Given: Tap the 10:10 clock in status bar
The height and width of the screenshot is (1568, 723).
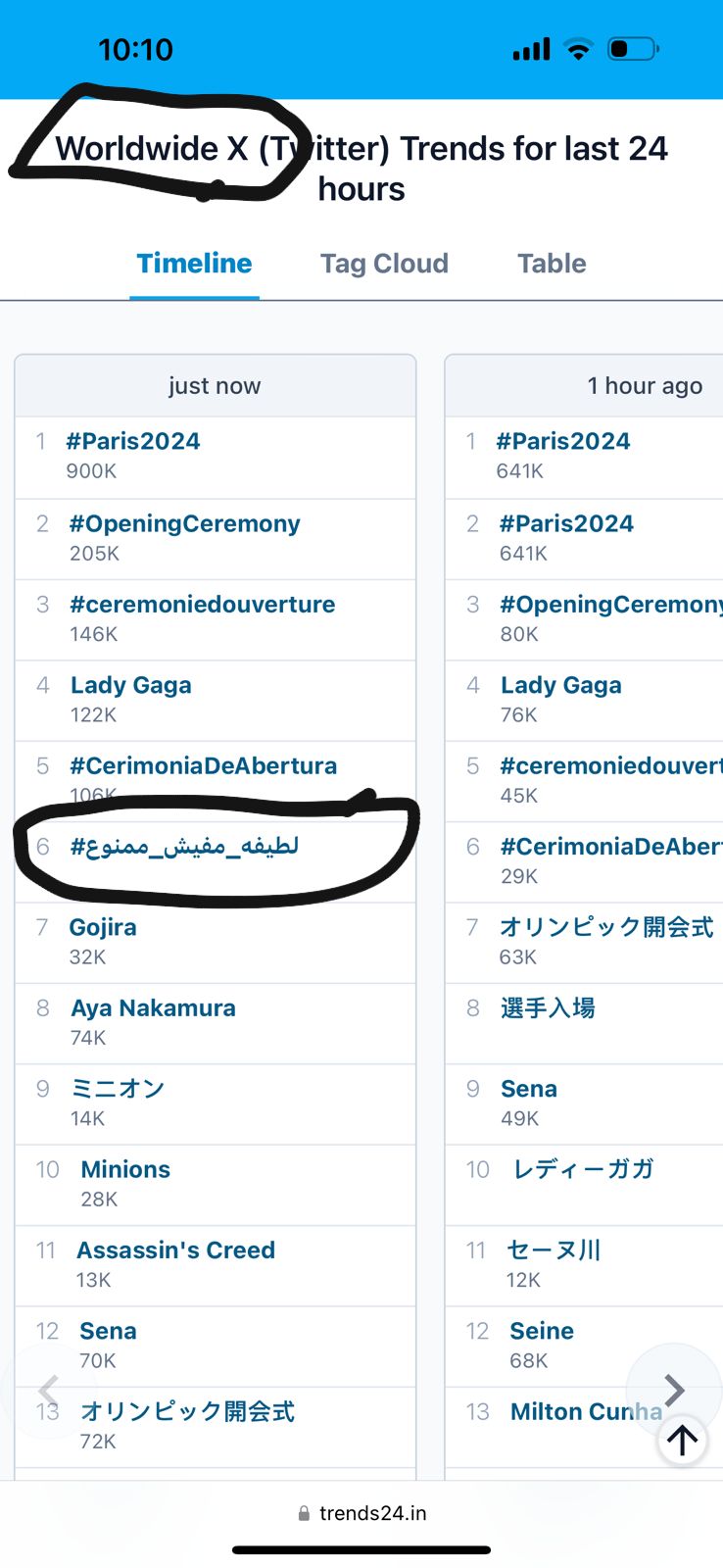Looking at the screenshot, I should 135,49.
